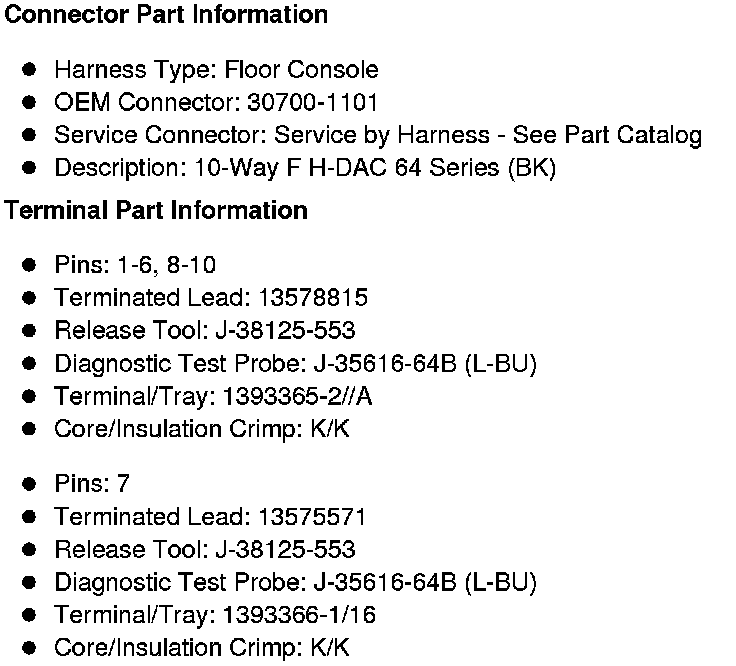This screenshot has height=666, width=736.
Task: Click Diagnostic Test Probe line above 1393365-2//A
Action: pyautogui.click(x=296, y=364)
